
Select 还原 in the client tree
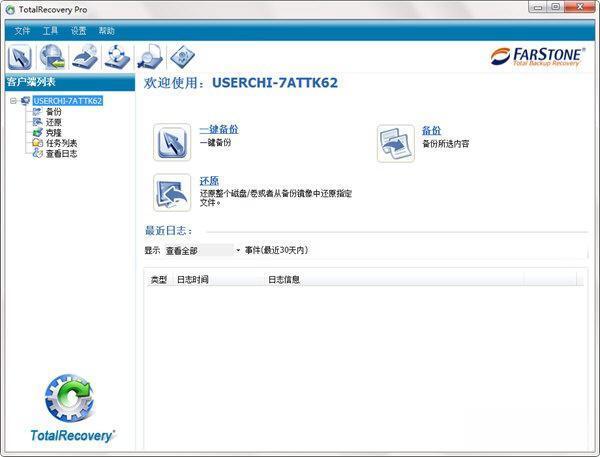(x=54, y=122)
